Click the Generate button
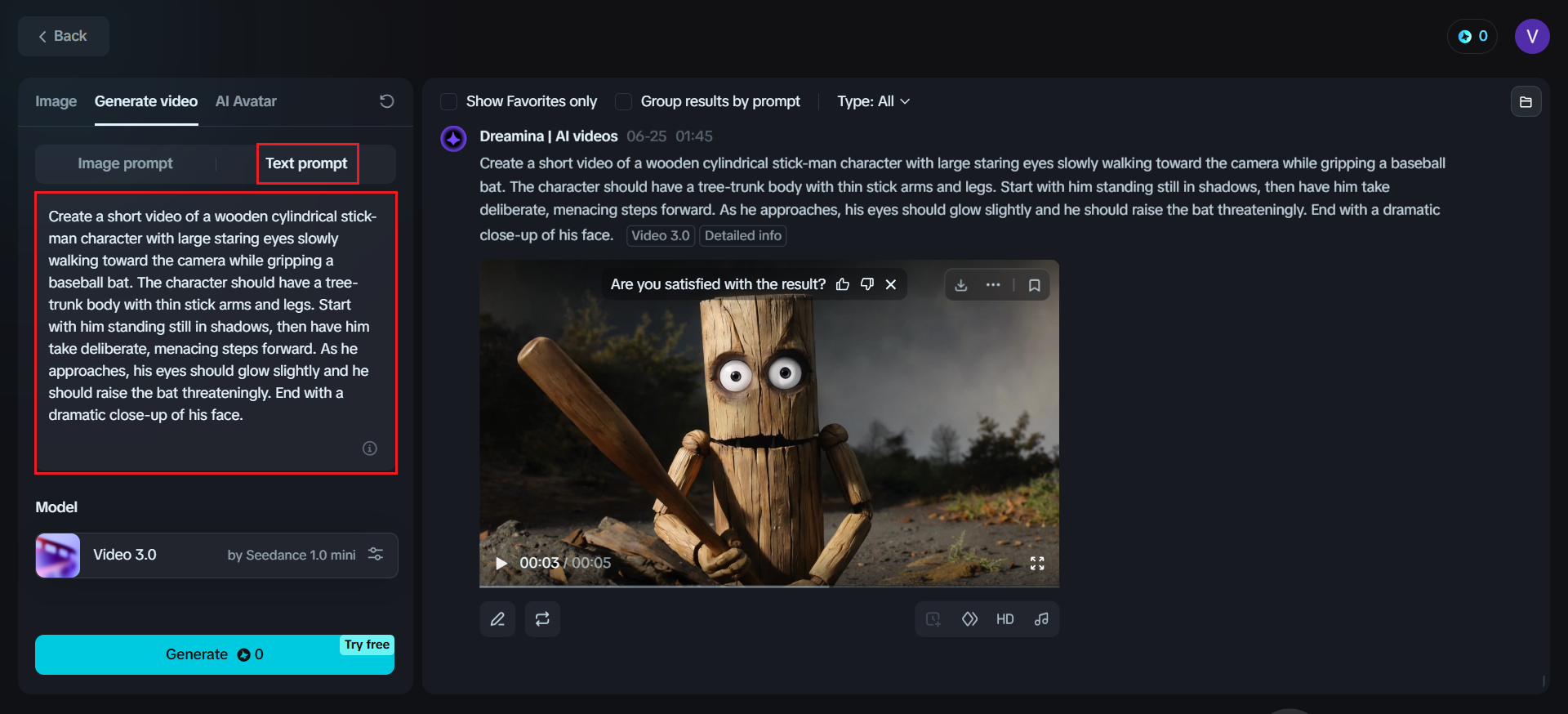 coord(215,654)
